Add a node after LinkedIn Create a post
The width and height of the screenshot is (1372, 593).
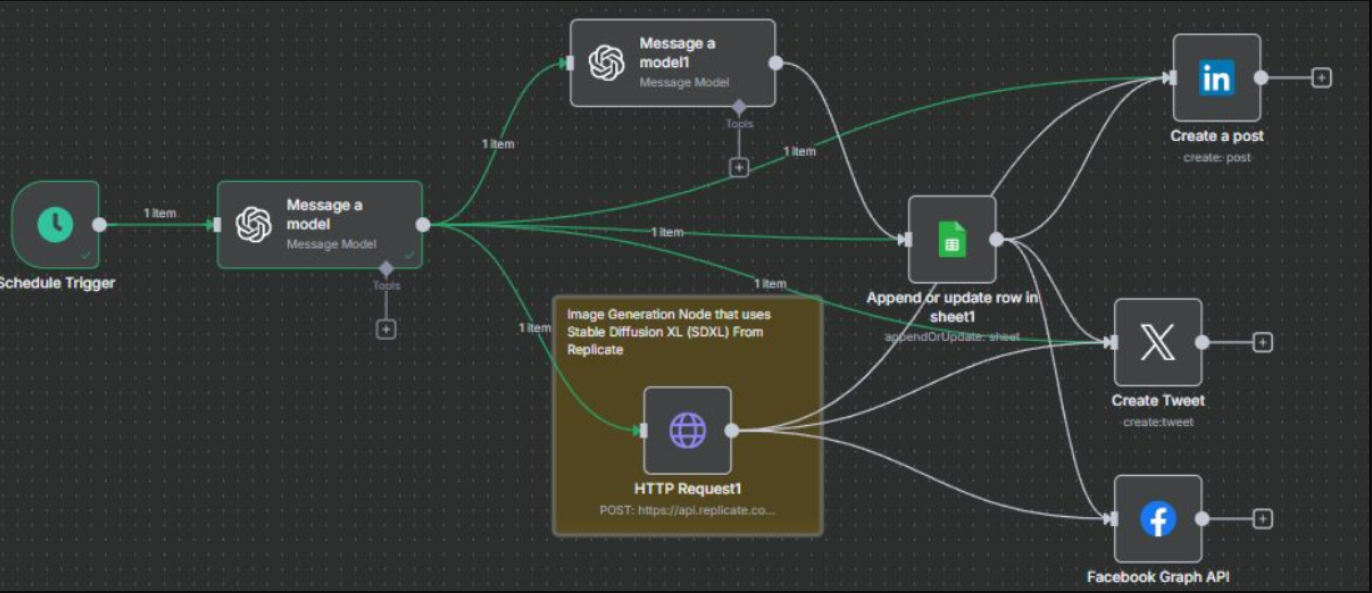click(1321, 78)
